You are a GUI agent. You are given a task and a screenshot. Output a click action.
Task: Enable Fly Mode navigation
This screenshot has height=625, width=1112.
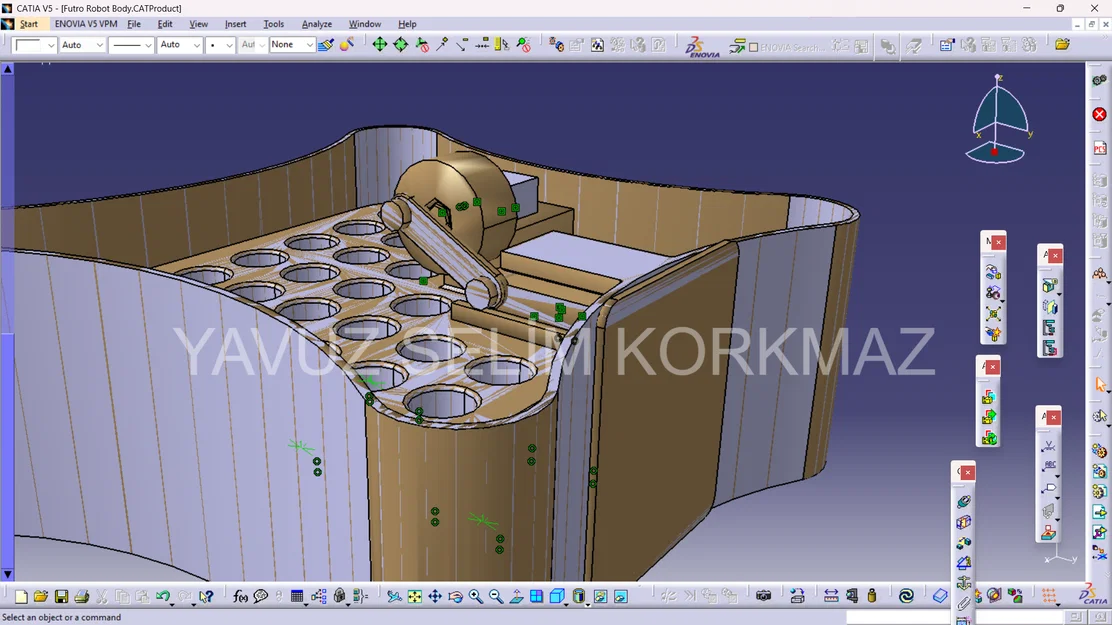tap(394, 596)
